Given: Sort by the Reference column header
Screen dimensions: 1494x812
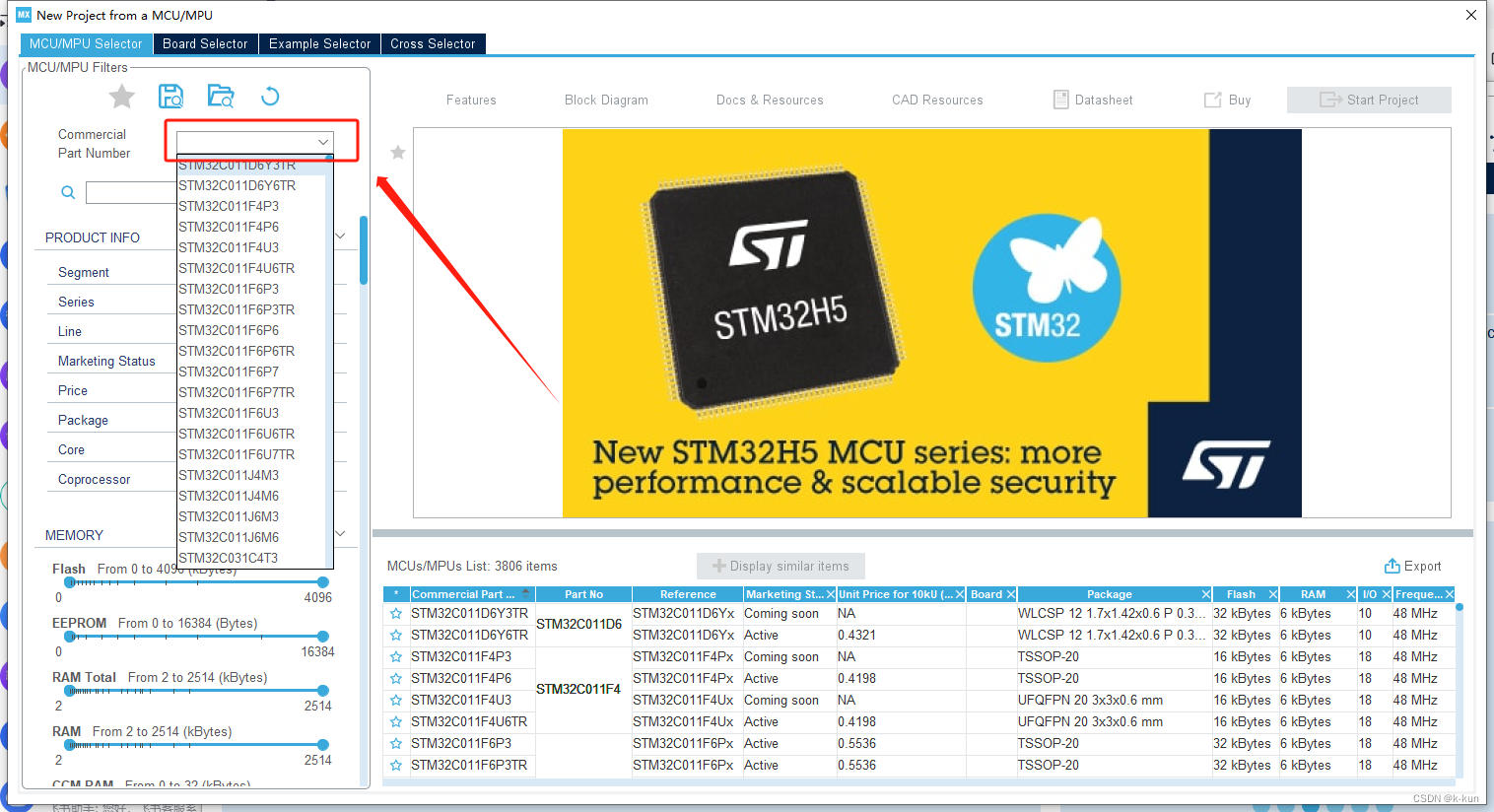Looking at the screenshot, I should [688, 594].
